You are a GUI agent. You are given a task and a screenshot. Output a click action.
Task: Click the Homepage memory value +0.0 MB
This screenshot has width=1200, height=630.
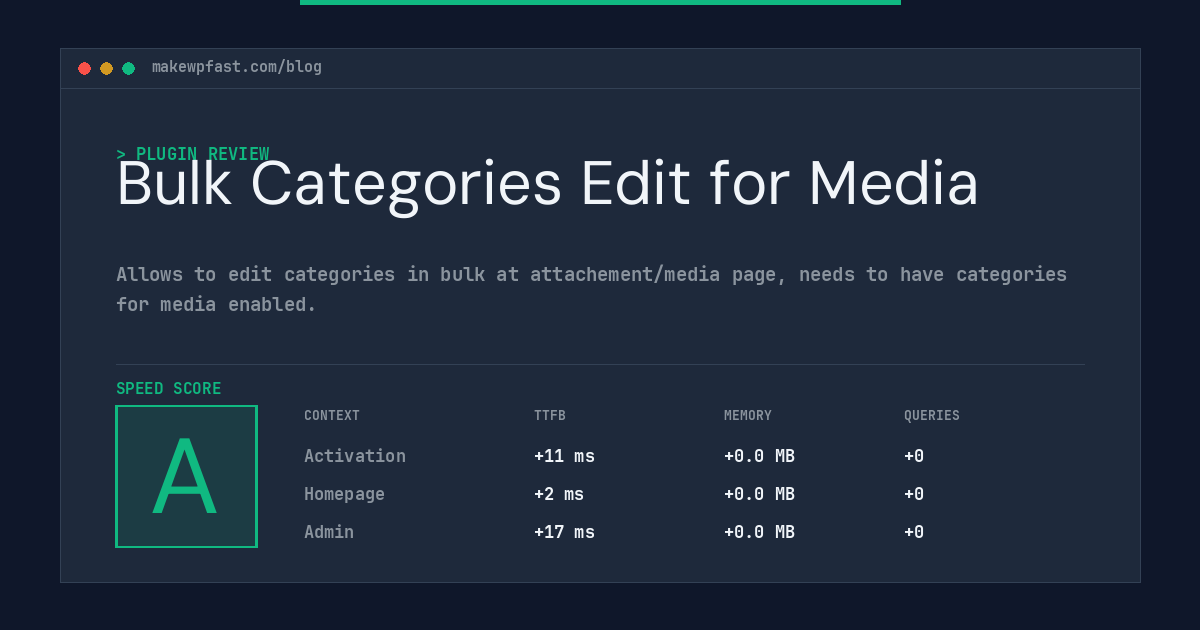pos(759,494)
